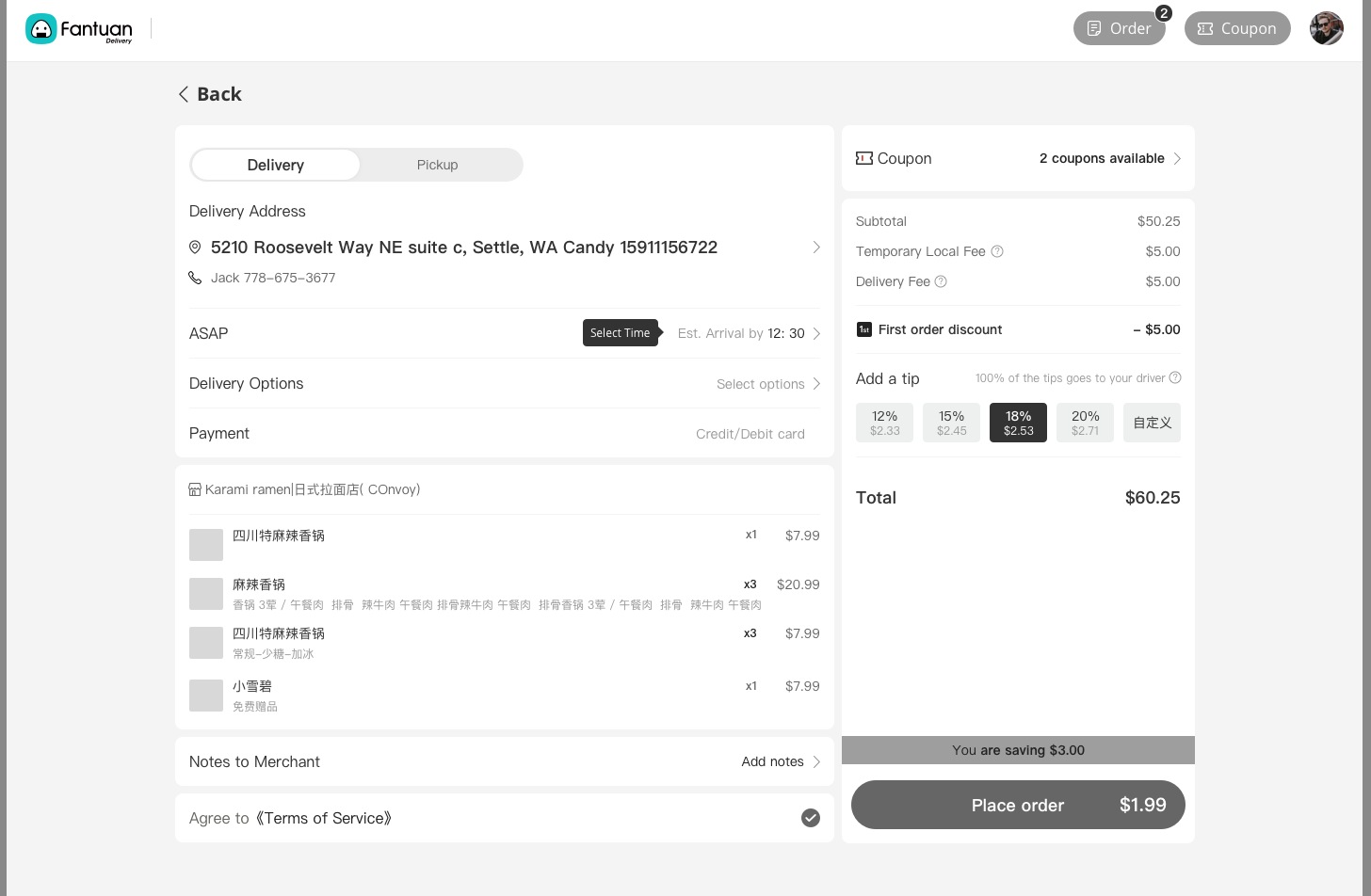Click the coupon ticket icon in Coupon row
Screen dimensions: 1371x896
click(863, 158)
